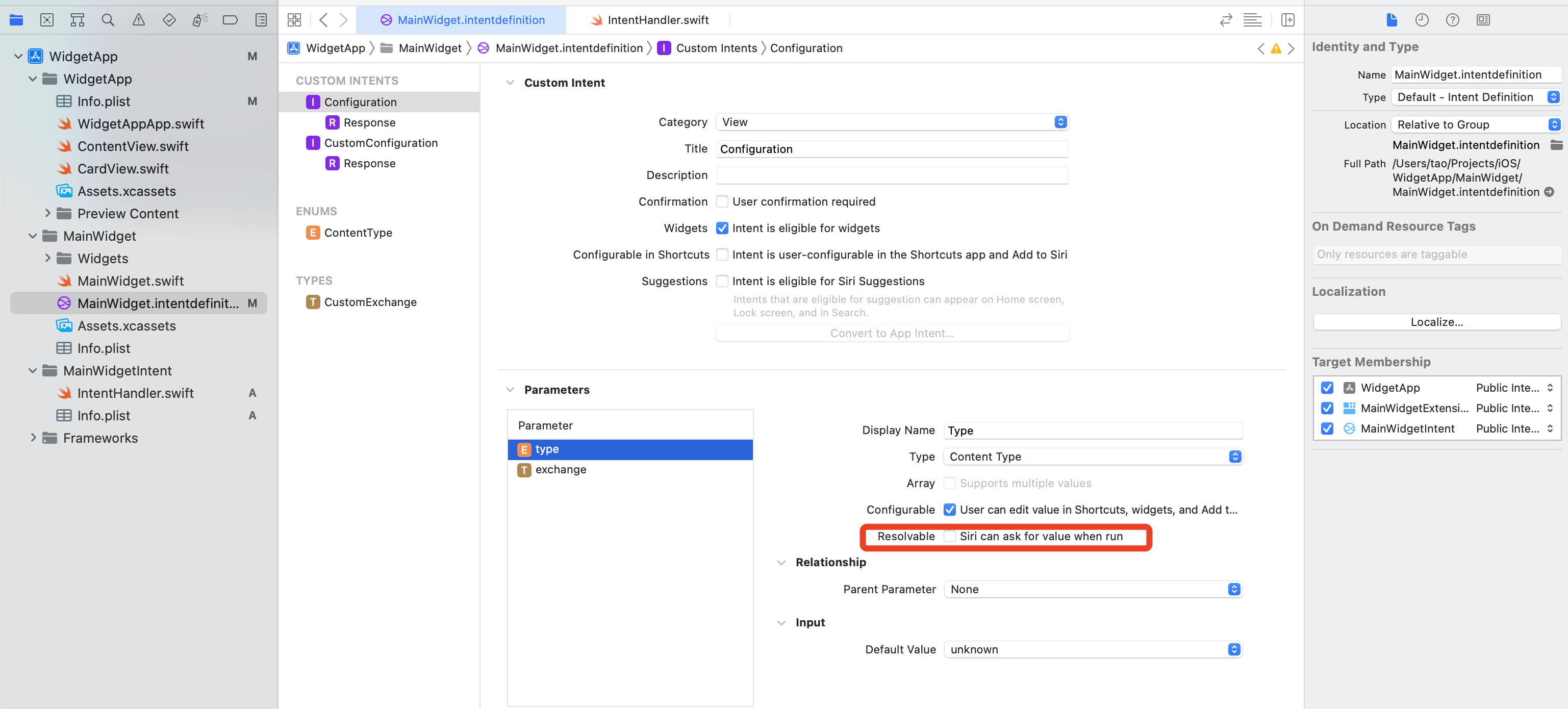Viewport: 1568px width, 709px height.
Task: Open the Test navigator diamond icon
Action: (x=169, y=20)
